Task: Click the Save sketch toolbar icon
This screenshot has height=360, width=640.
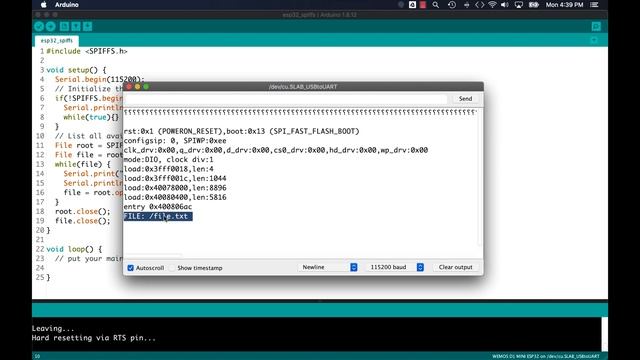Action: coord(87,27)
